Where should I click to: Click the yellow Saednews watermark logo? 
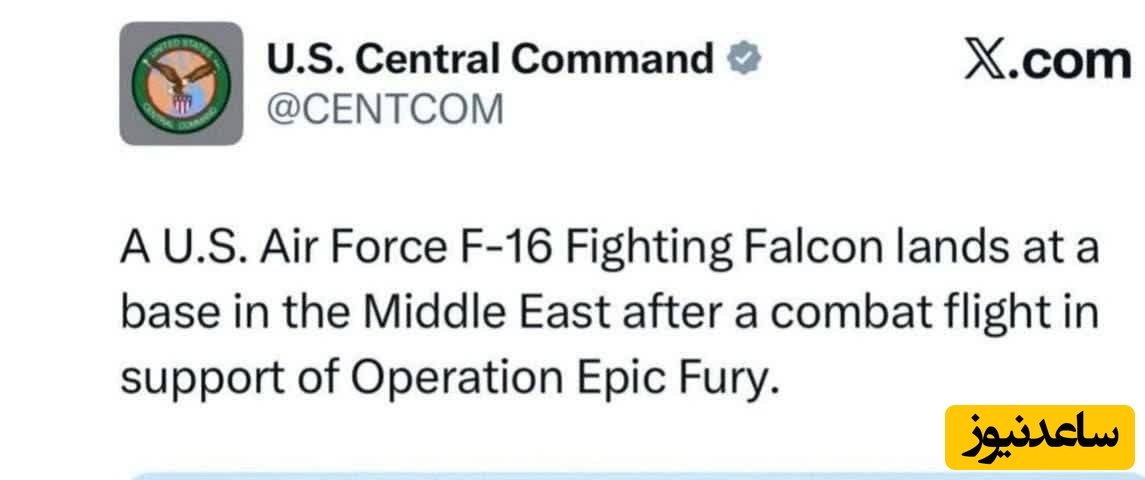1039,437
